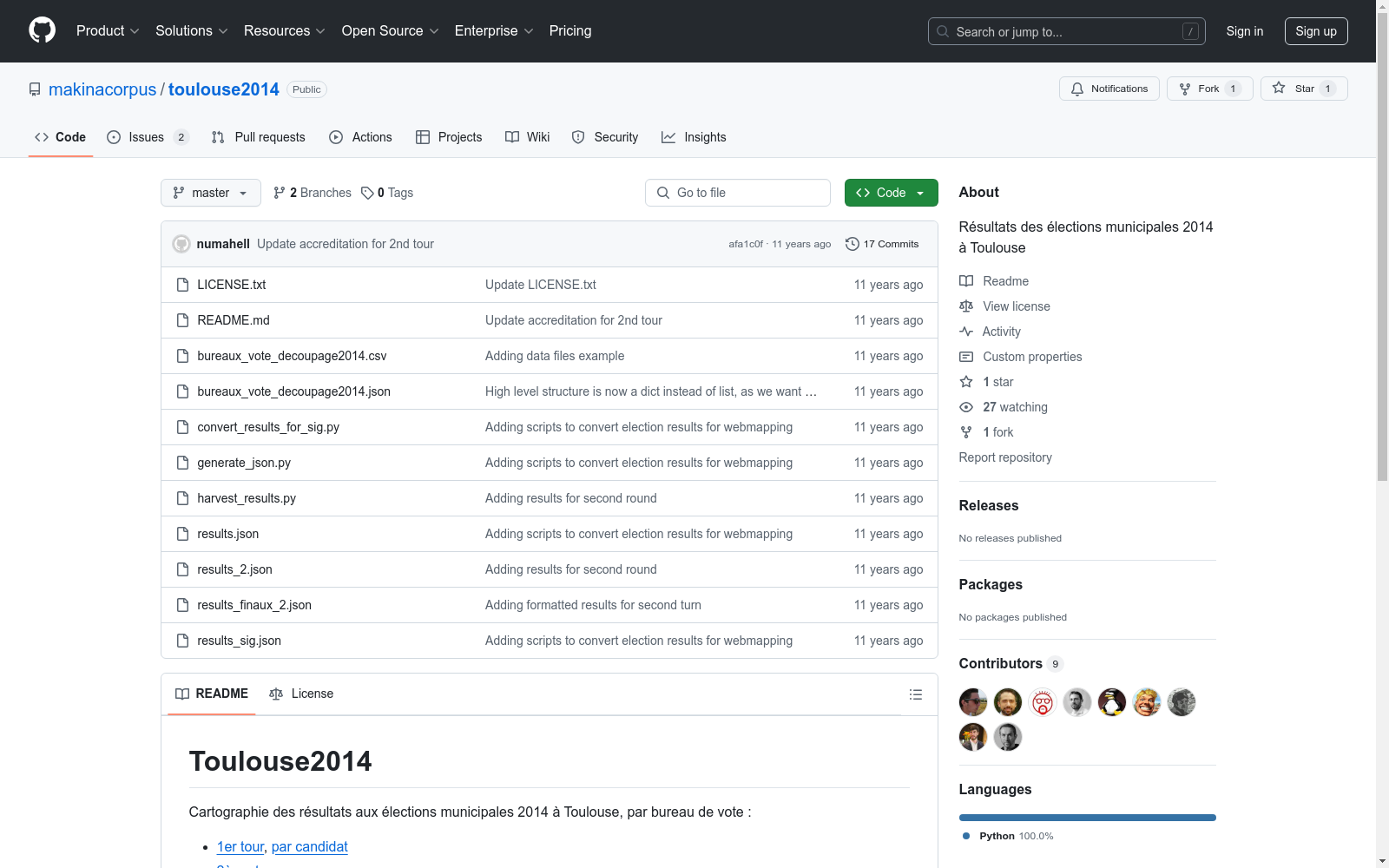Switch to the Pull requests tab
This screenshot has height=868, width=1389.
point(259,137)
